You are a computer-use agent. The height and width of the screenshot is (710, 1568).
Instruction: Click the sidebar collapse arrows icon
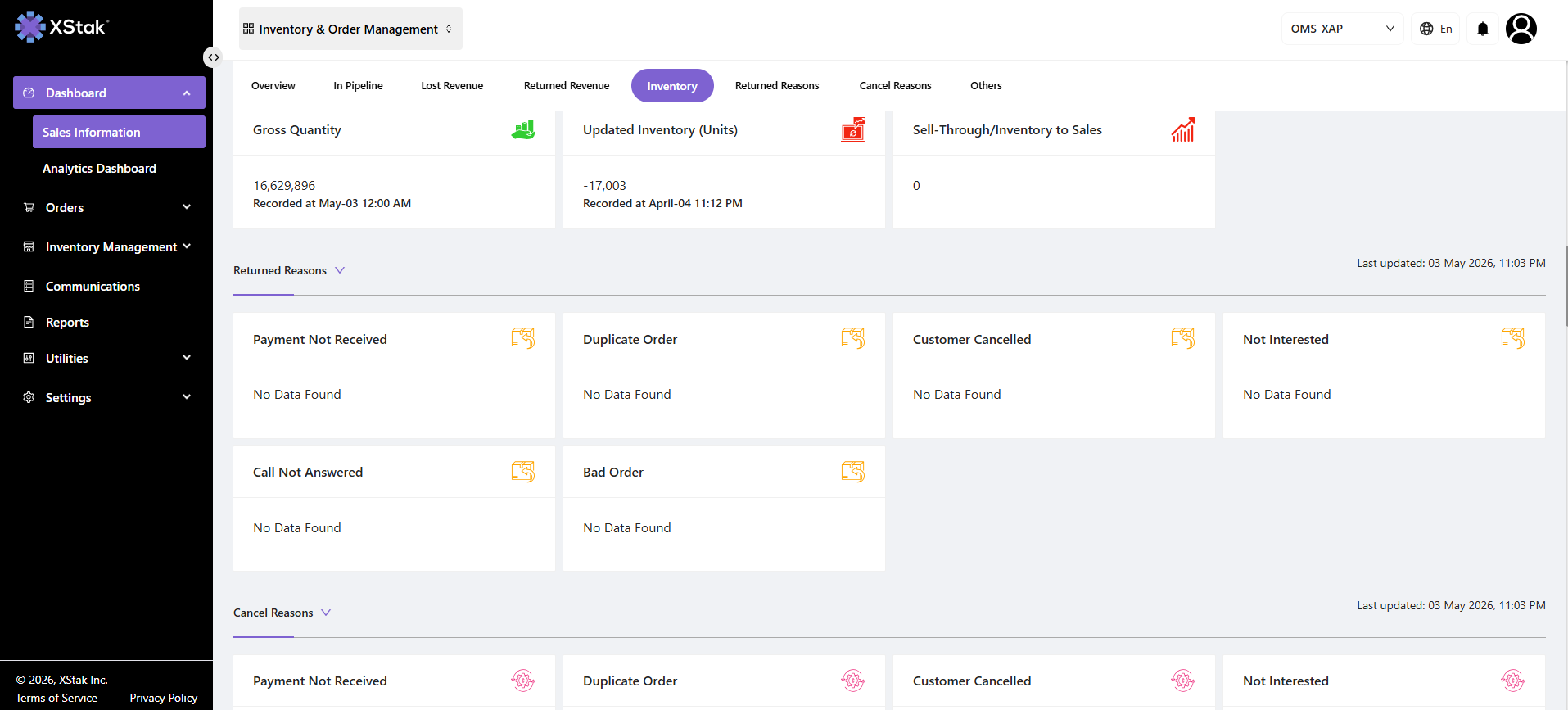(x=213, y=57)
